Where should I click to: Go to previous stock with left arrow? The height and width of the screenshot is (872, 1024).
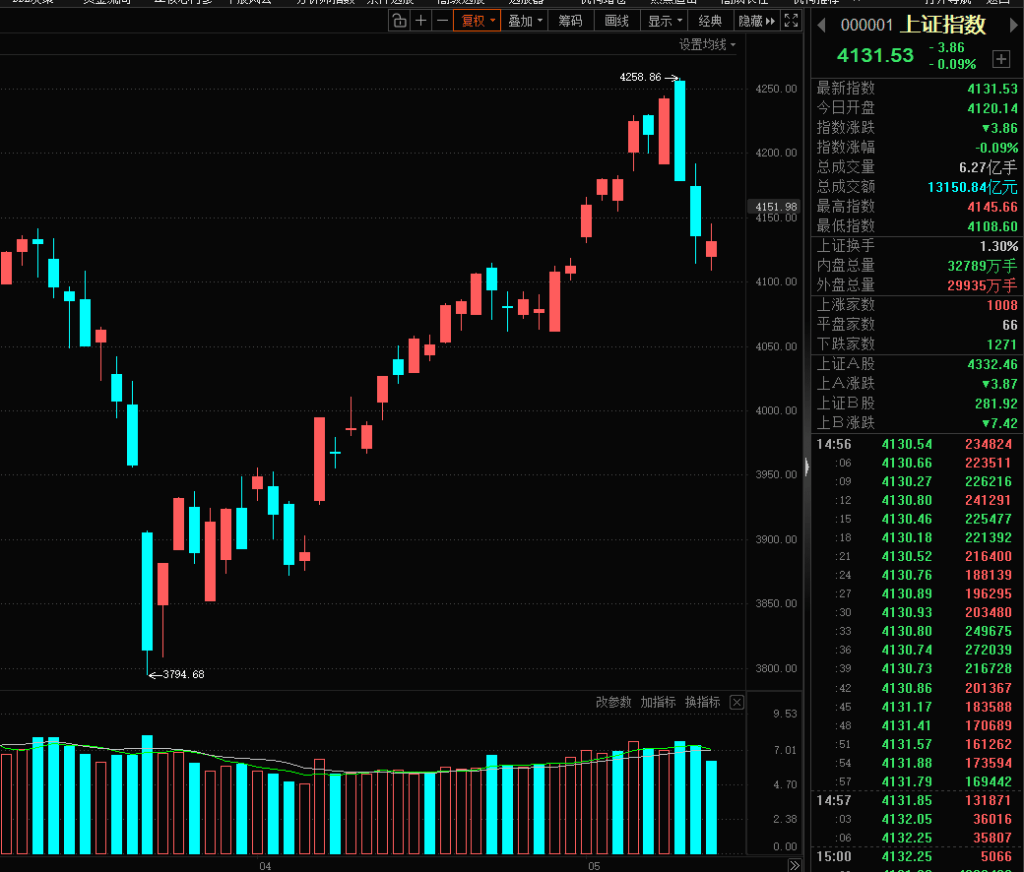coord(822,25)
